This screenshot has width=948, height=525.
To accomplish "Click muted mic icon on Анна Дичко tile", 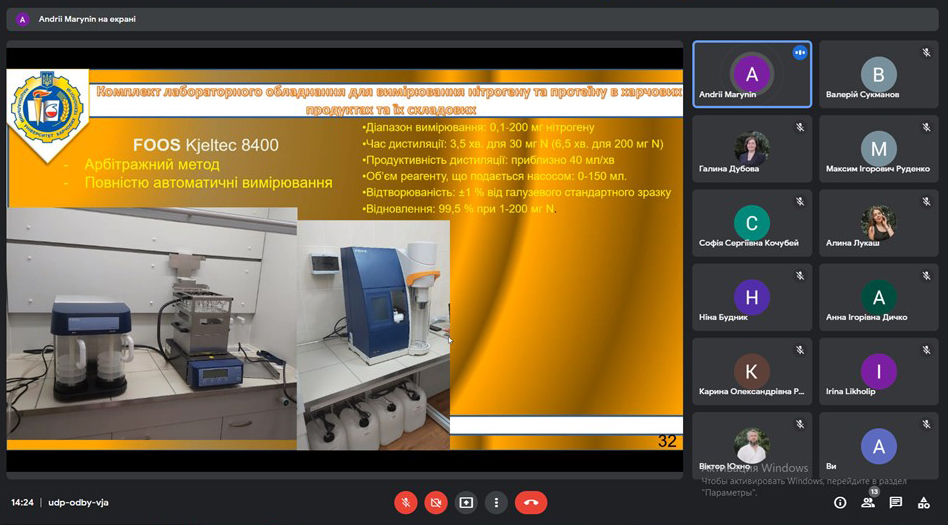I will click(x=926, y=276).
